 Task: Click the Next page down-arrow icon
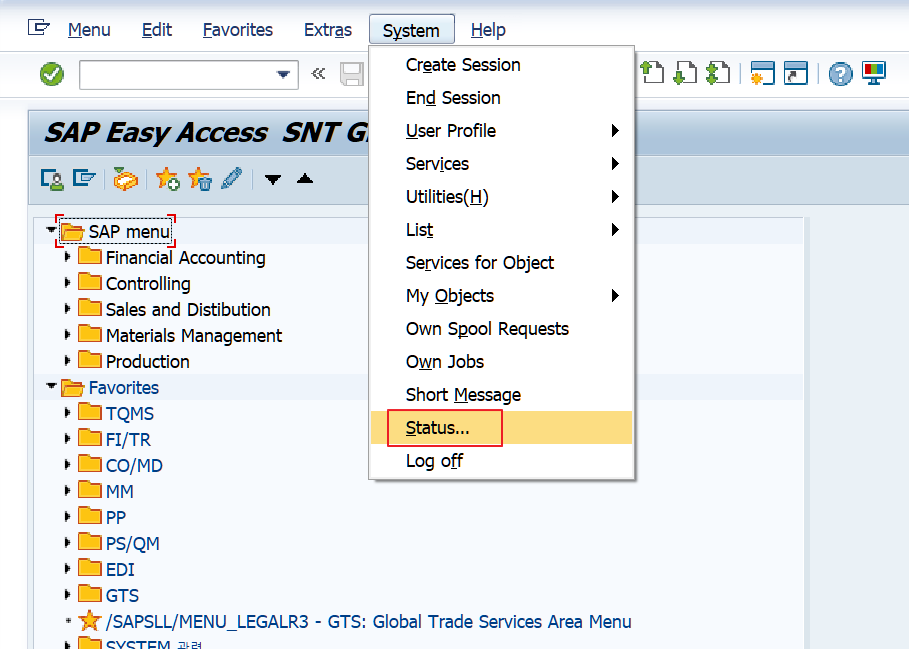coord(685,73)
